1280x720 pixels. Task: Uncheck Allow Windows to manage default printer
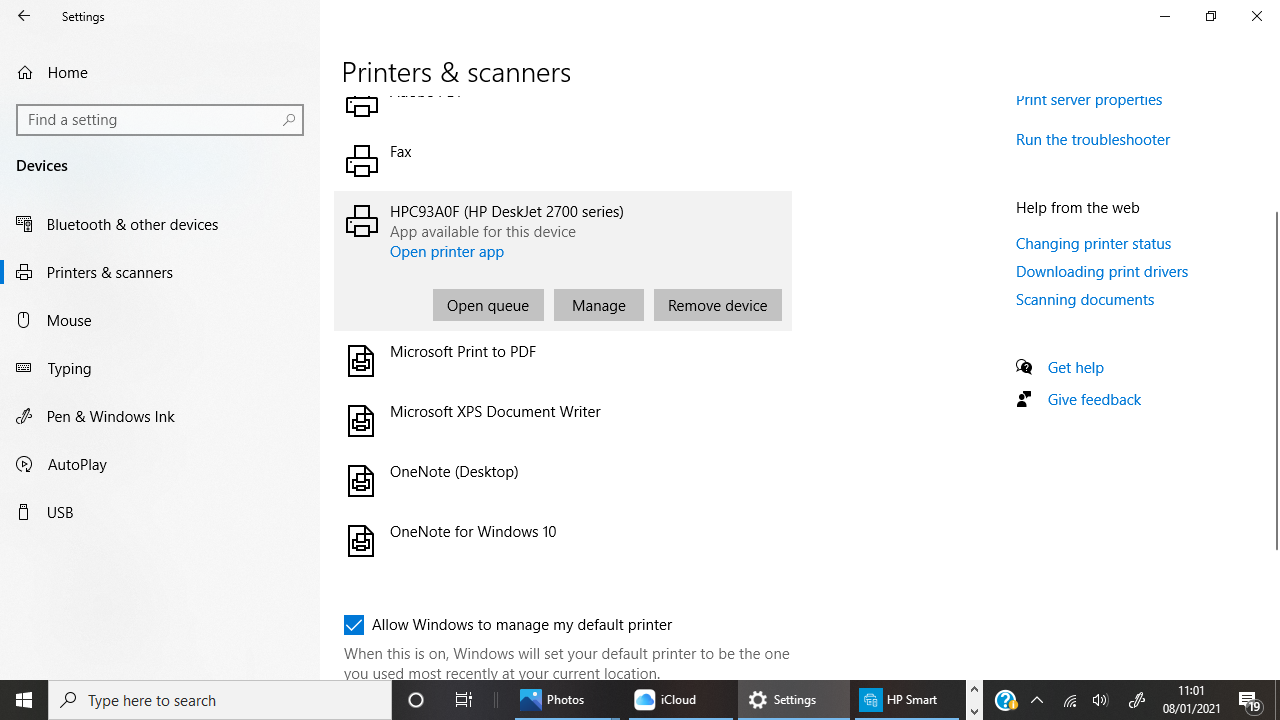[x=354, y=625]
